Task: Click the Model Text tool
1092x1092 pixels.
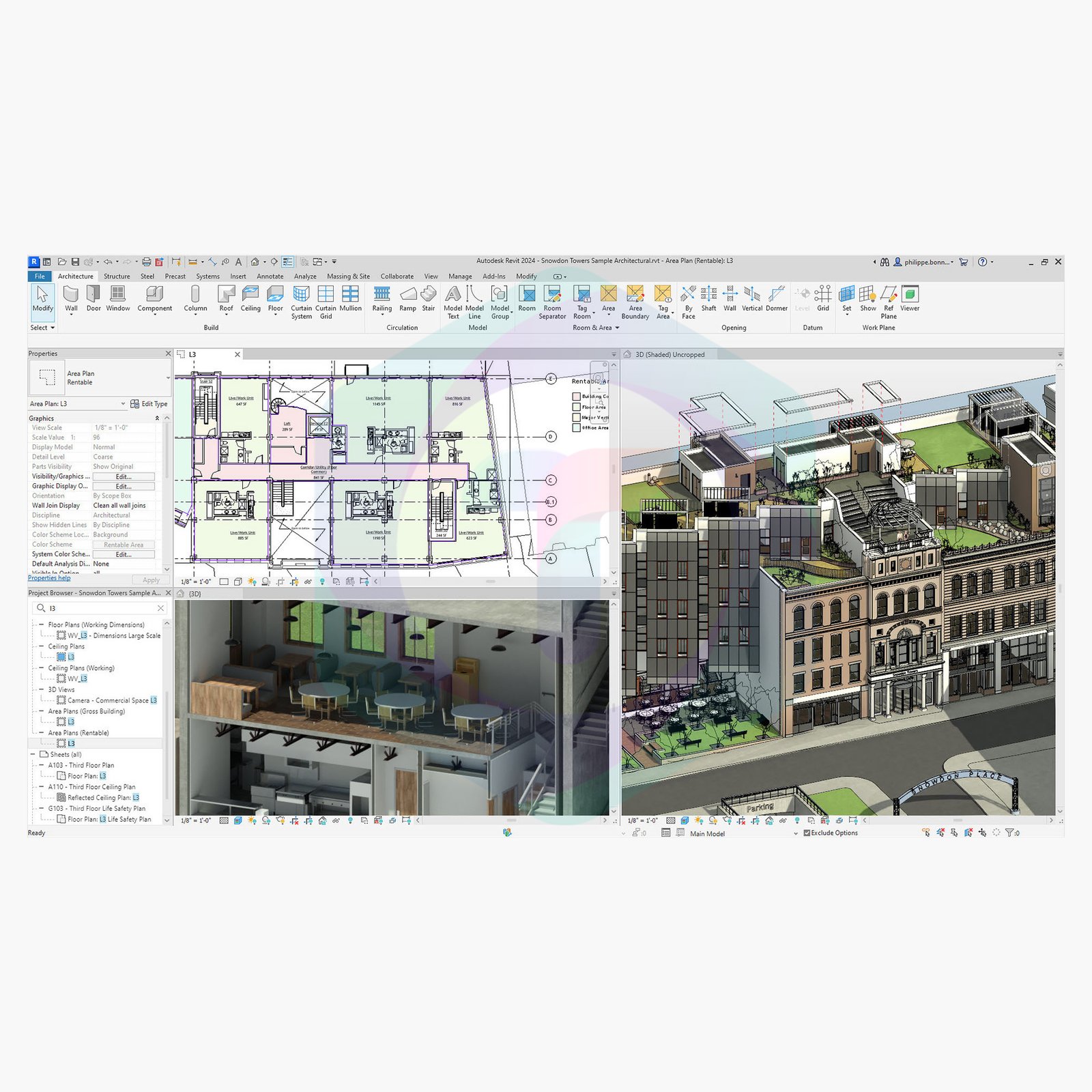Action: pos(453,302)
